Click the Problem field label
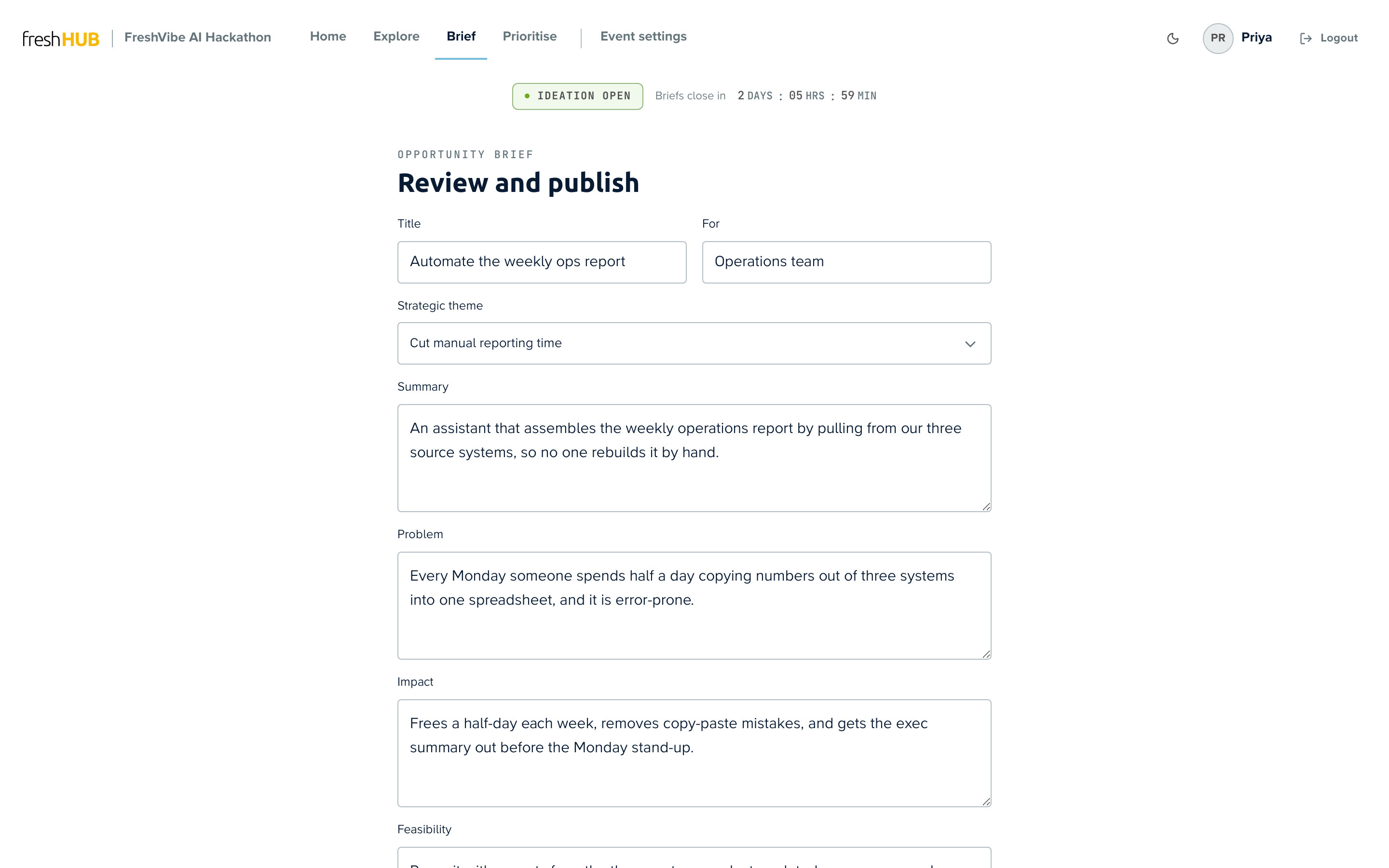 pyautogui.click(x=420, y=534)
